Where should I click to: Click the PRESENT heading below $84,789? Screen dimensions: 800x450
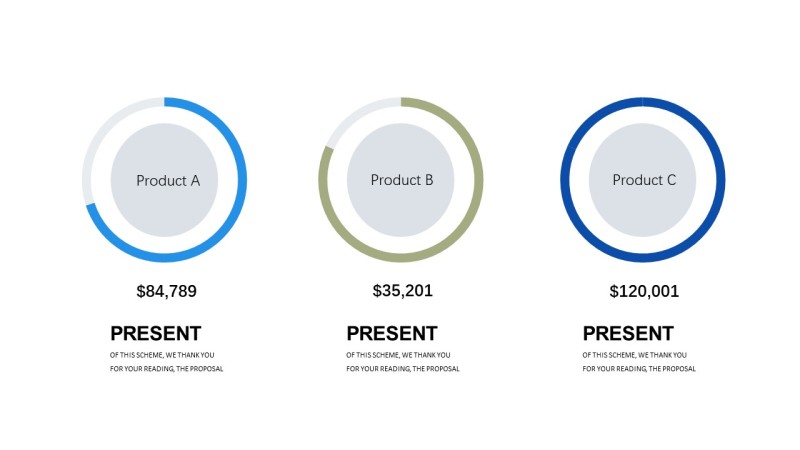pyautogui.click(x=156, y=334)
